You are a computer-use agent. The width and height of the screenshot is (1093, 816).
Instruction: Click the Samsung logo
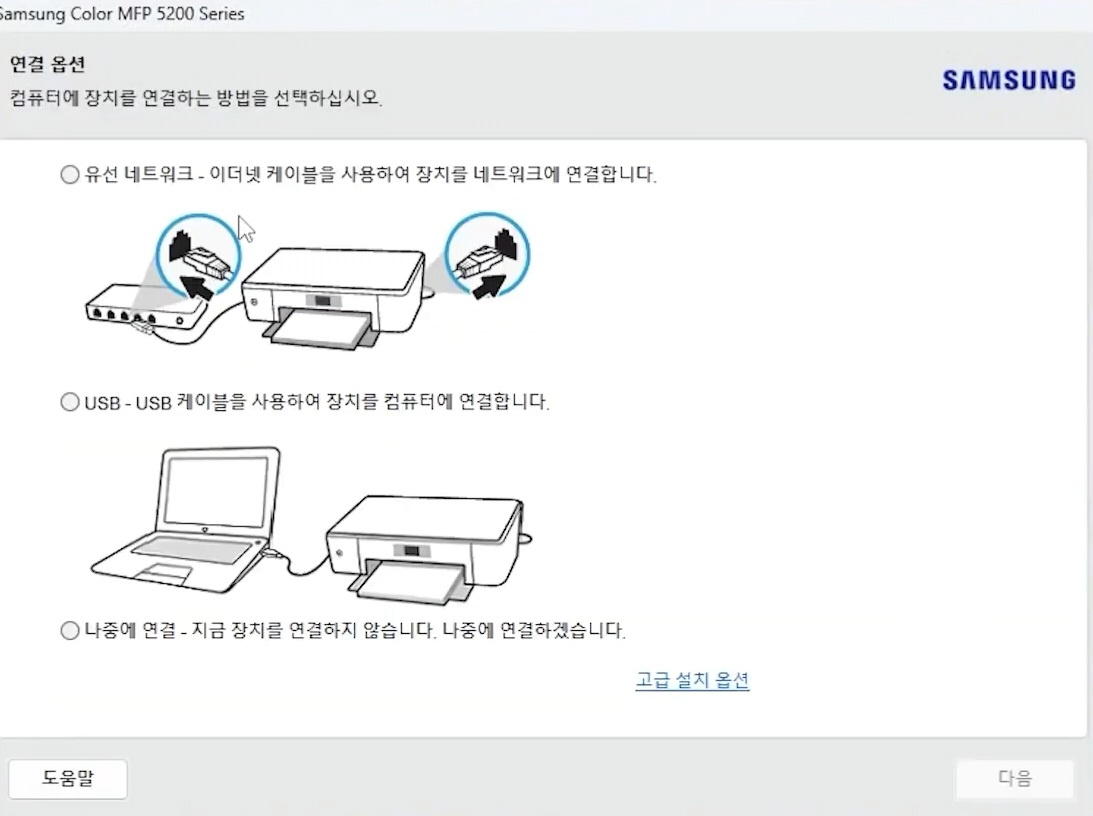1009,80
